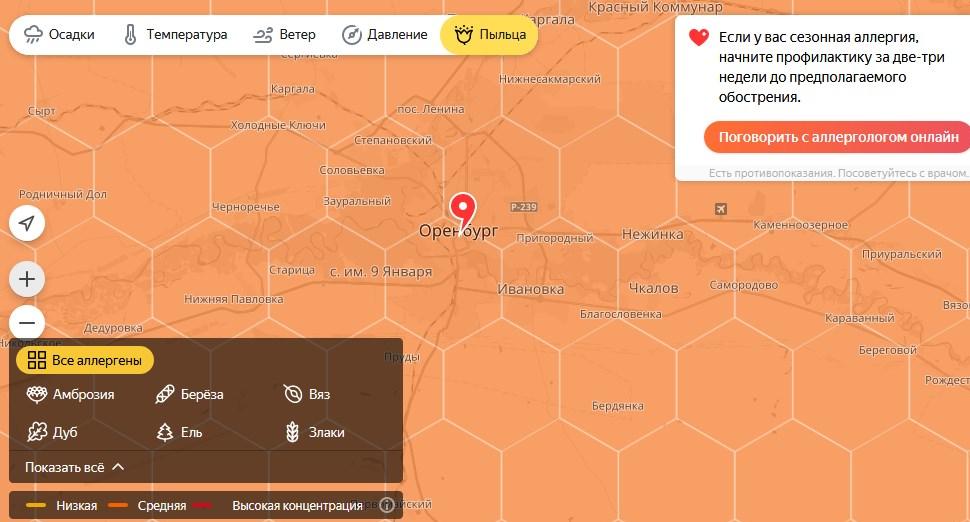
Task: Click the info icon in legend
Action: pos(387,505)
